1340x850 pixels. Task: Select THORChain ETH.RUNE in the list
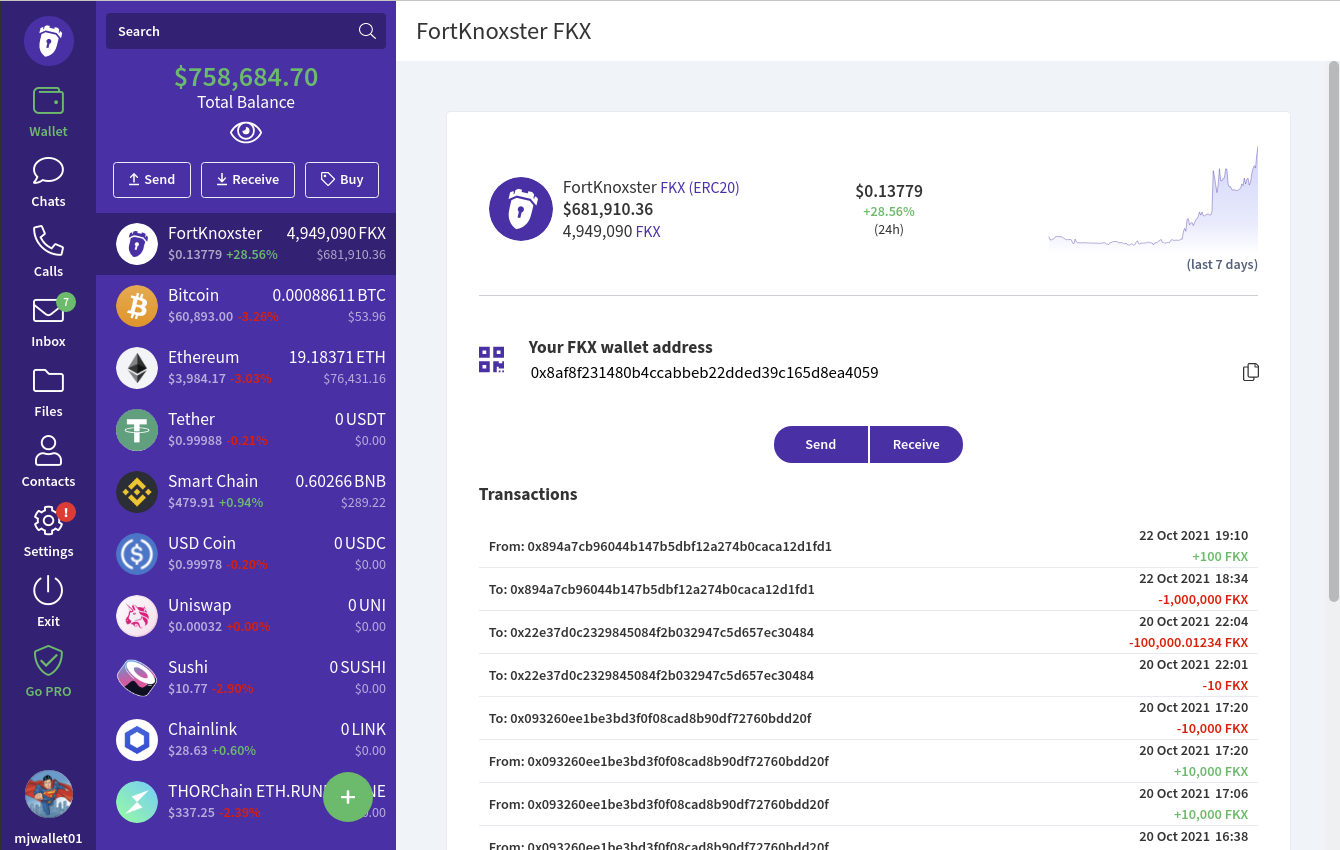pyautogui.click(x=246, y=801)
